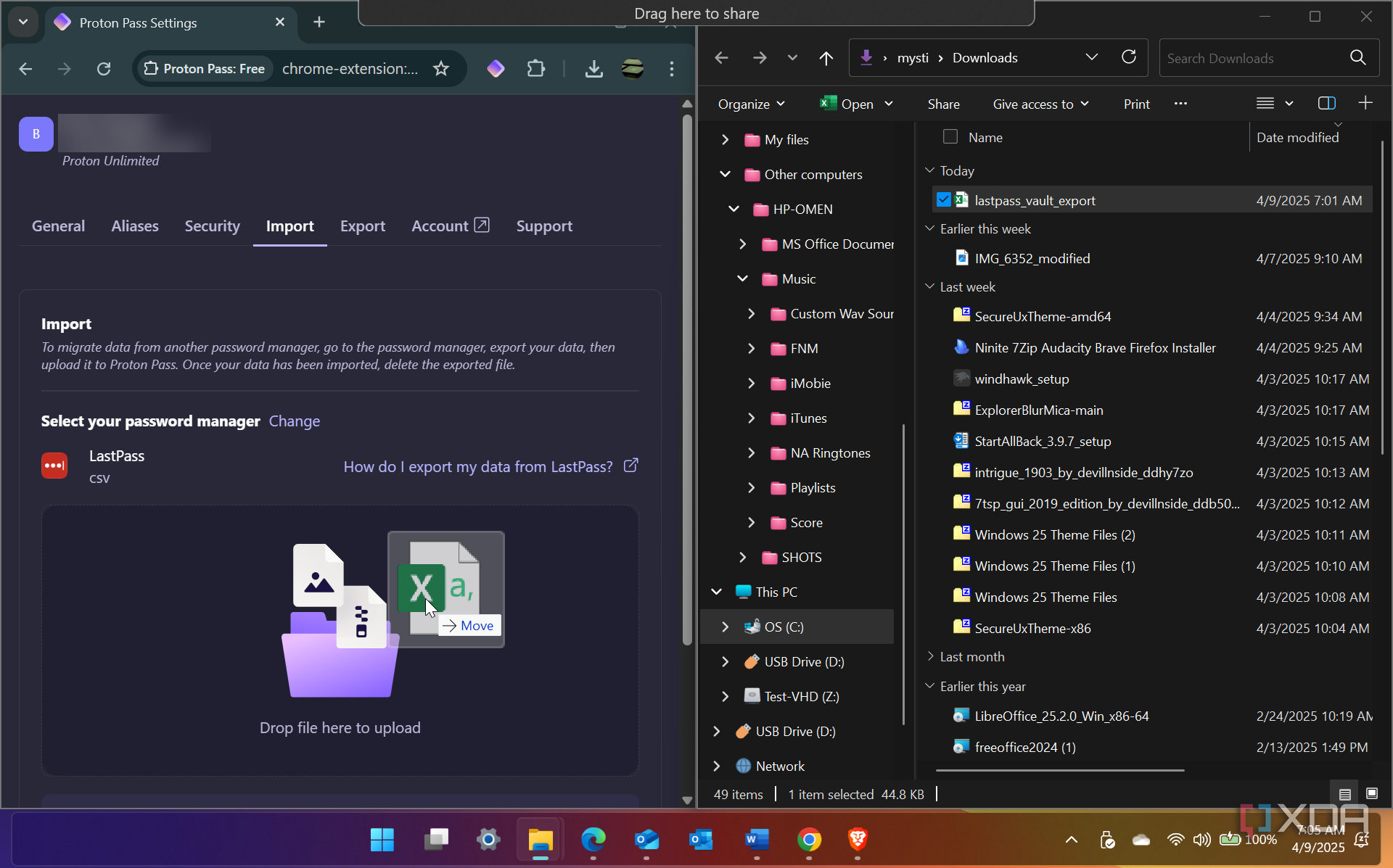This screenshot has height=868, width=1393.
Task: Switch to large icons view in status bar
Action: point(1372,794)
